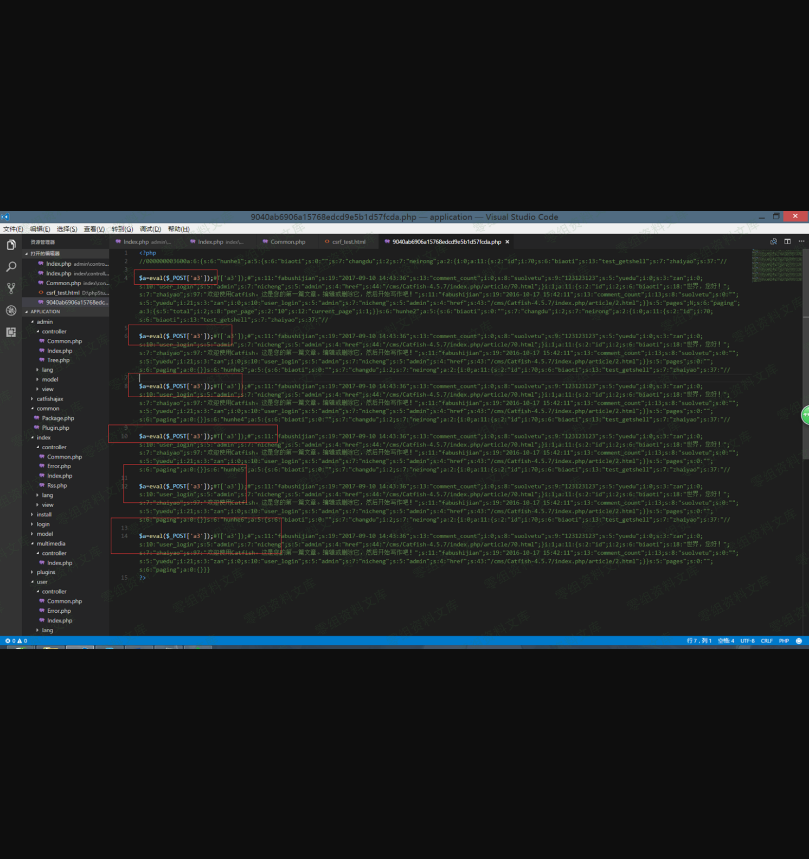Close the 9040ab6906a15768edcd9e5b1d57fcda.php tab
Viewport: 809px width, 859px height.
point(507,242)
